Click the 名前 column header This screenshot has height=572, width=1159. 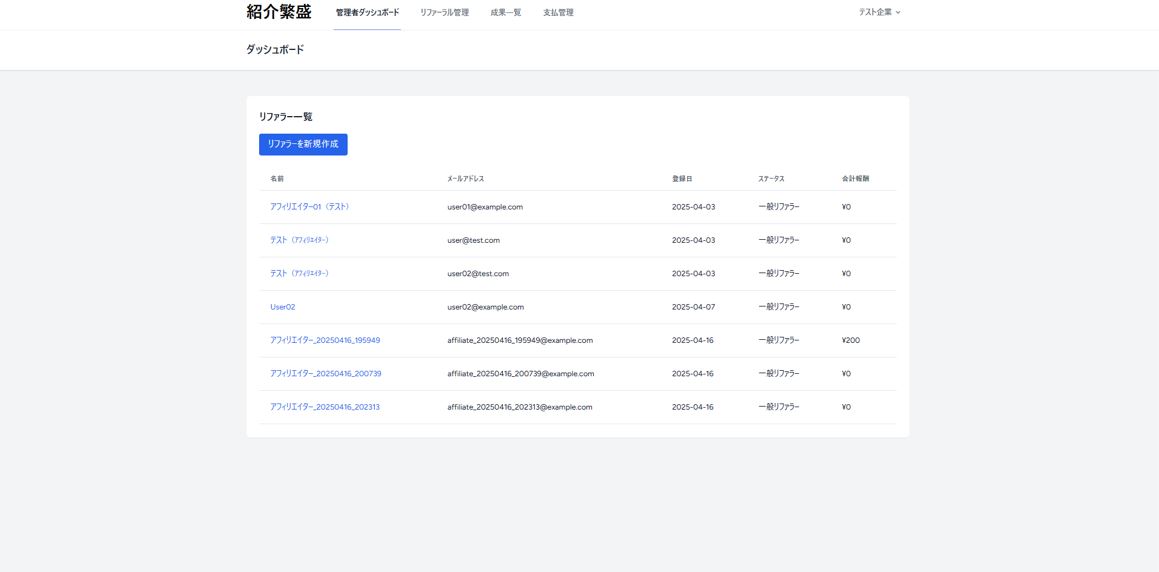[x=277, y=179]
